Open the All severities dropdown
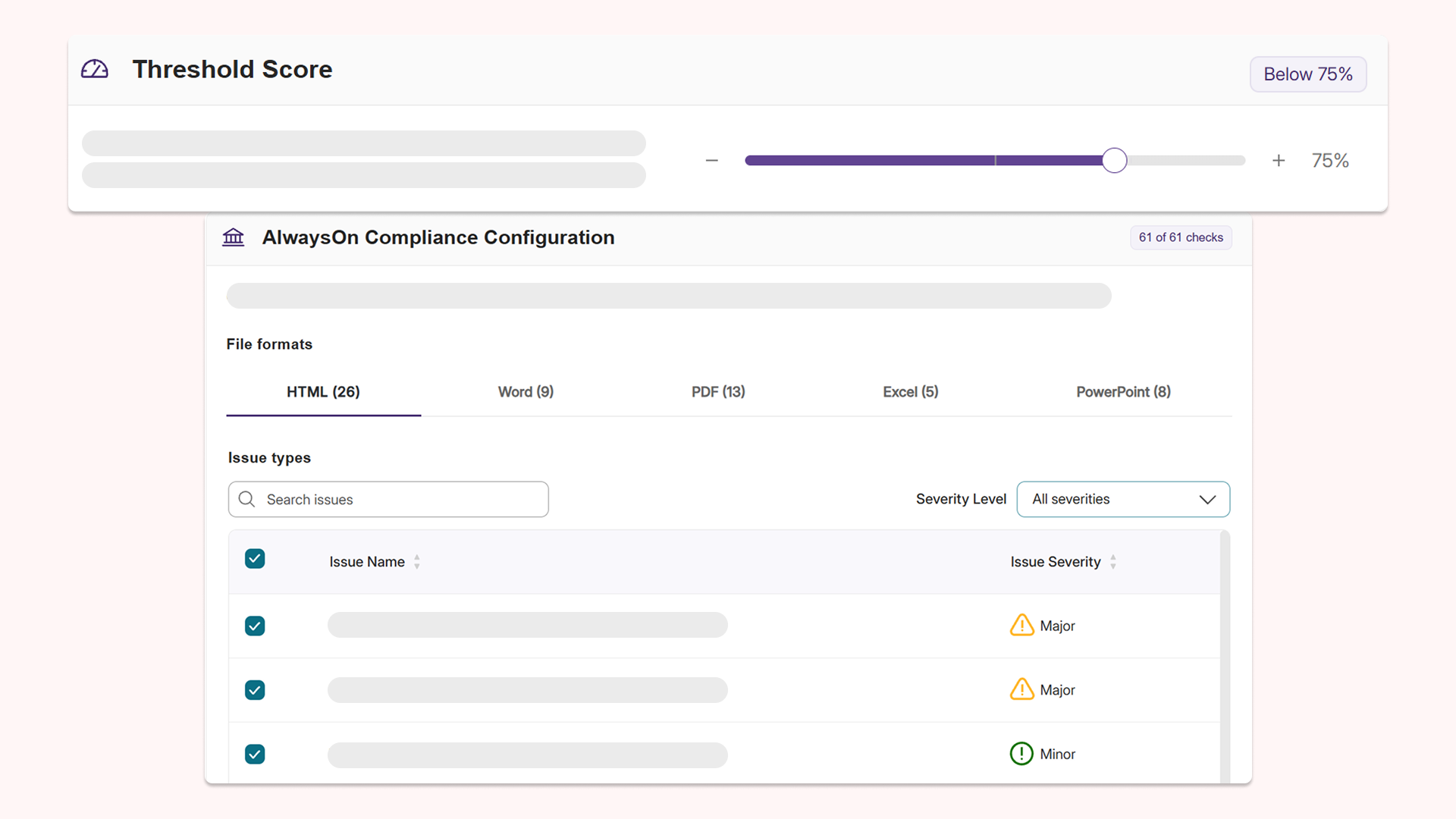The height and width of the screenshot is (819, 1456). (1123, 499)
